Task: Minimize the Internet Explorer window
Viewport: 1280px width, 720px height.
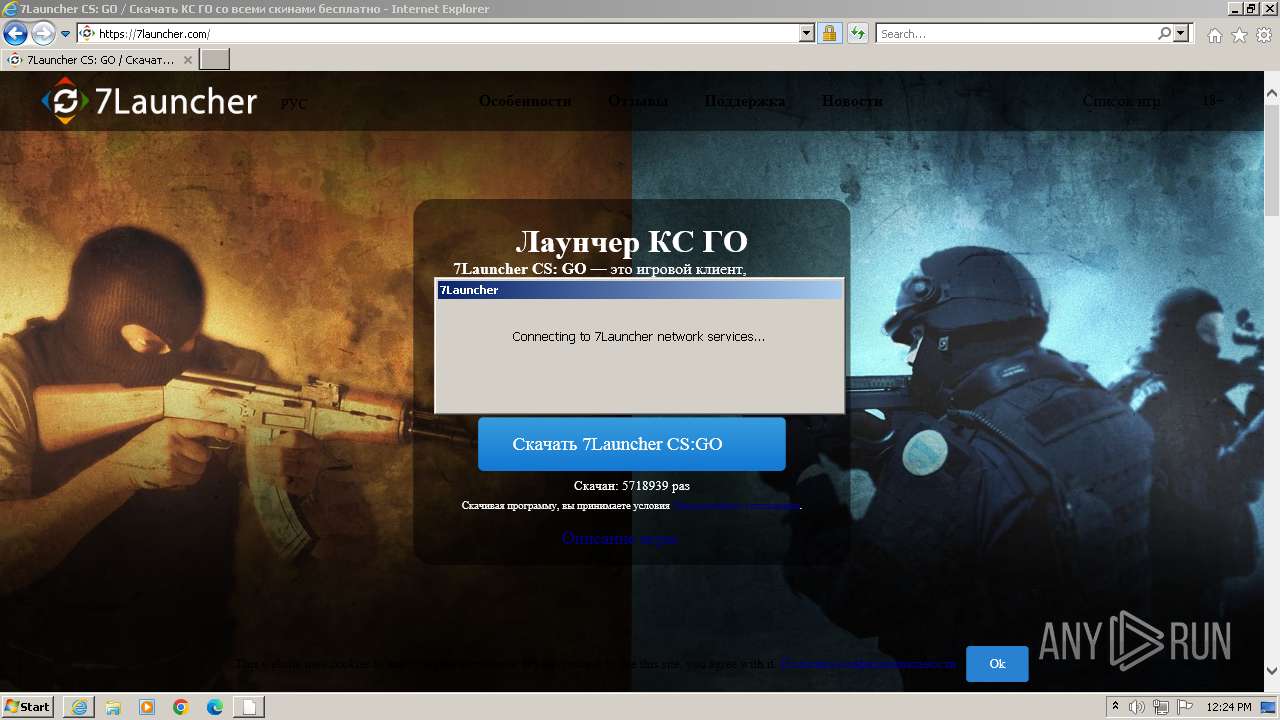Action: point(1234,9)
